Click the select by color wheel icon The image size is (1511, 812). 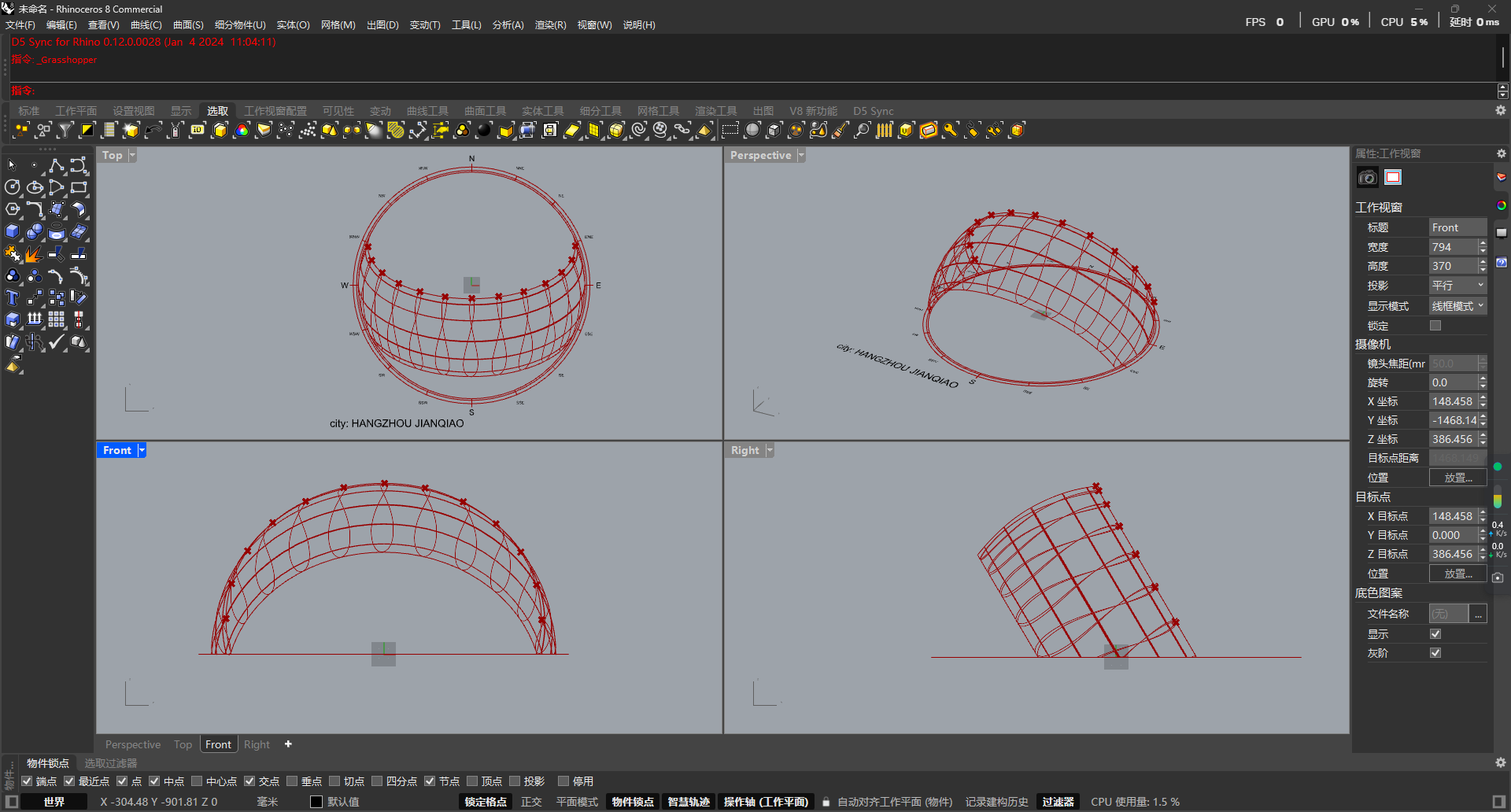(x=242, y=130)
